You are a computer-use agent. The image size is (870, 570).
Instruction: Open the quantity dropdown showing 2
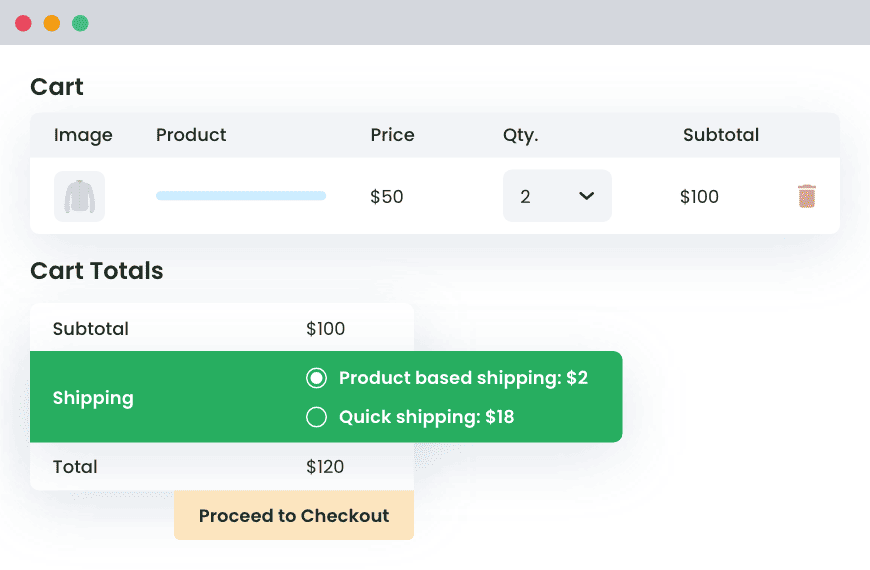tap(556, 196)
